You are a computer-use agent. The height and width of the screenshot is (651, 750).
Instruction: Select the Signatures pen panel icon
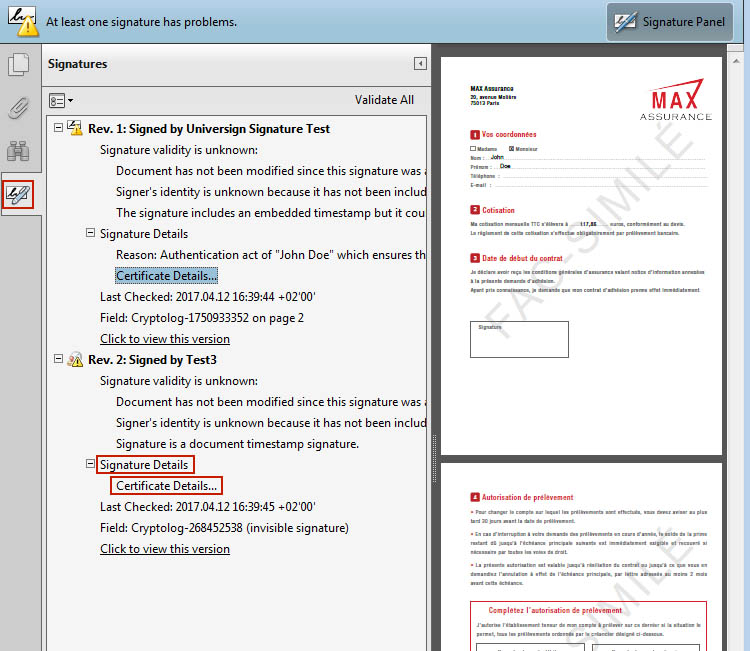click(x=18, y=194)
